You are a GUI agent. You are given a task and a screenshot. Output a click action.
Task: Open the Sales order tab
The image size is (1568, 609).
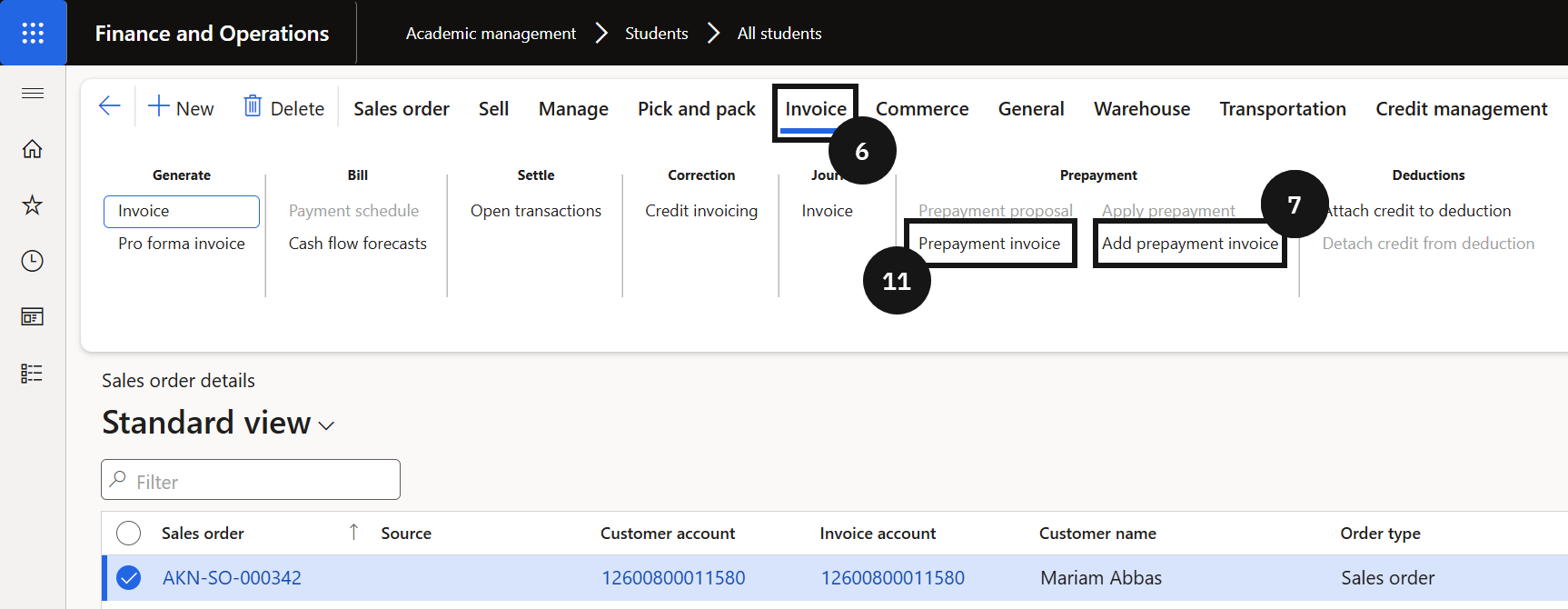[x=402, y=109]
